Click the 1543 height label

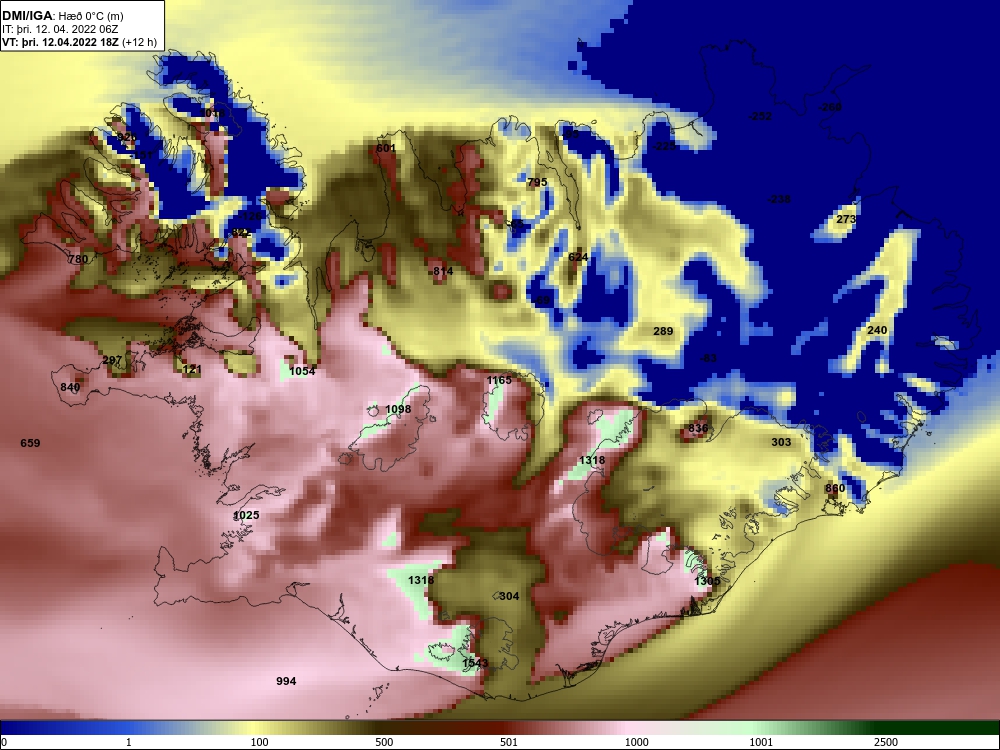(475, 663)
